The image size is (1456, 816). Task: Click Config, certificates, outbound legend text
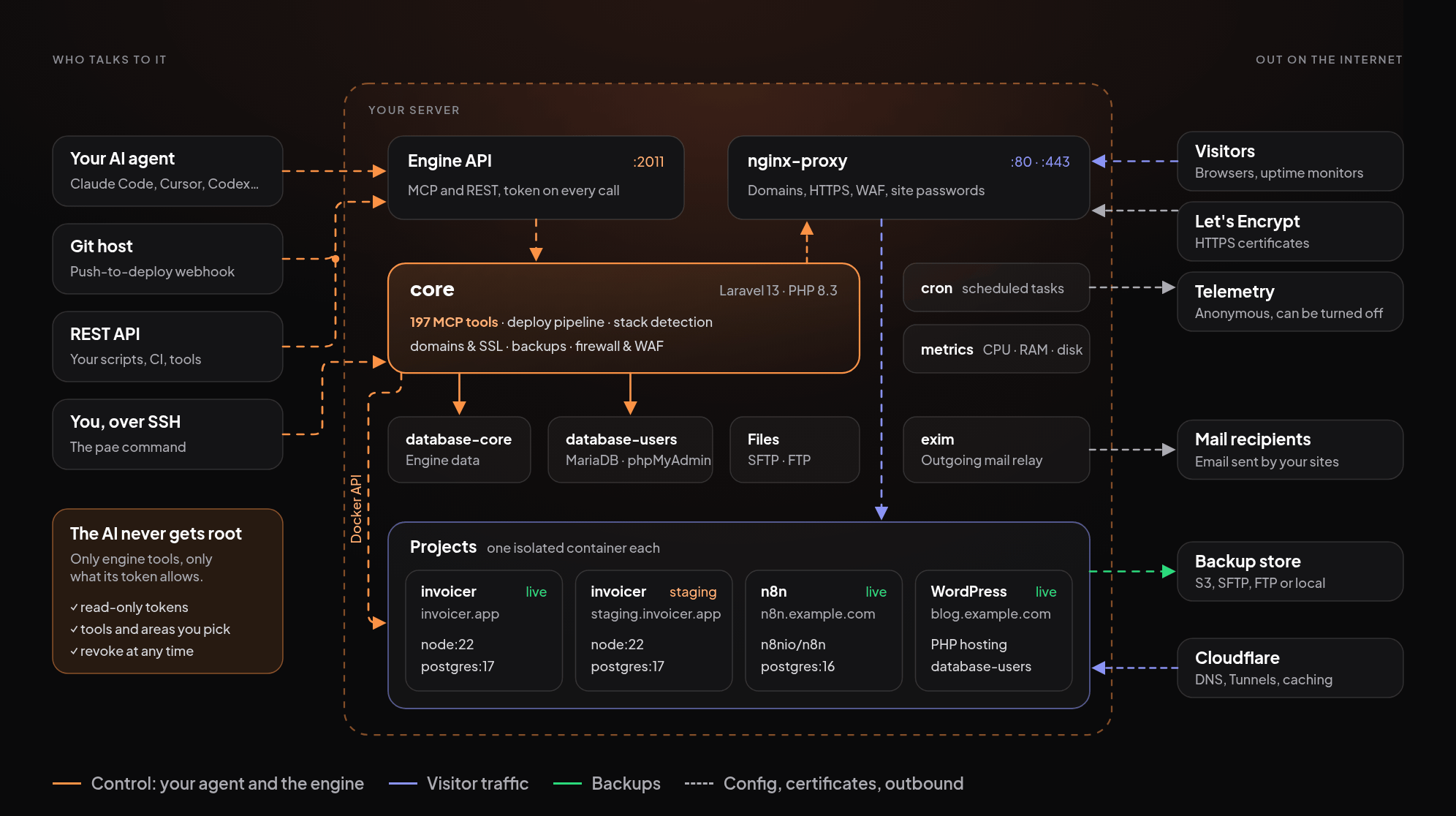tap(843, 784)
